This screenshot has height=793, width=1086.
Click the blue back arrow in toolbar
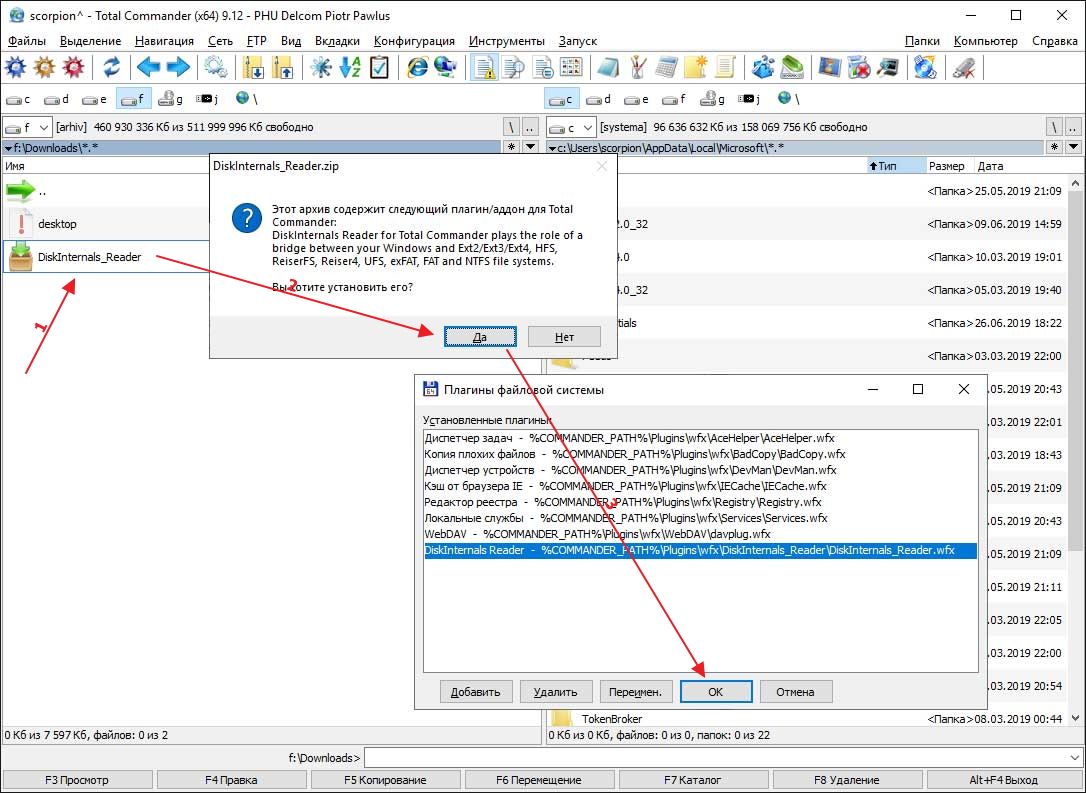coord(149,68)
